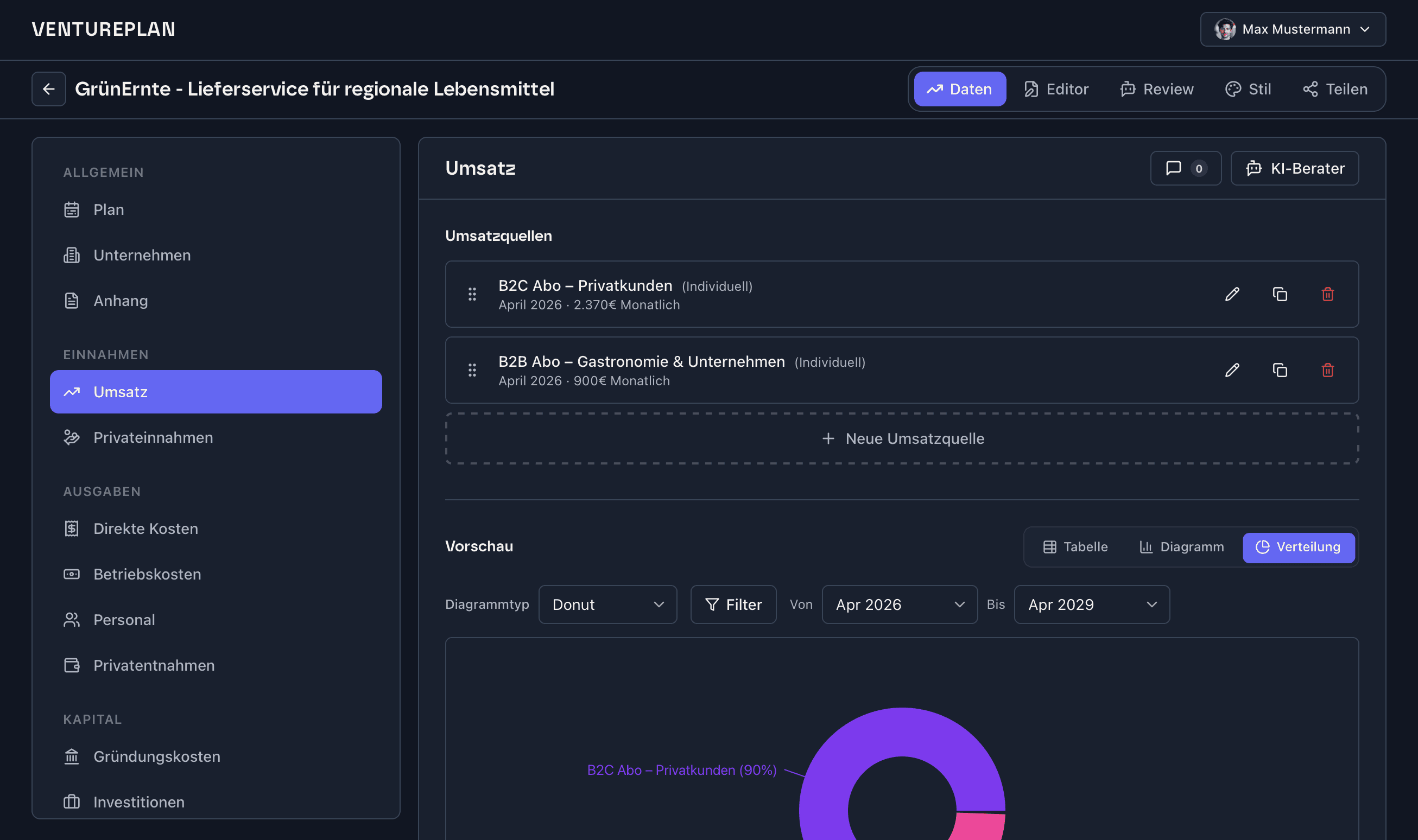Click the B2B Abo – Gastronomie & Unternehmen title
This screenshot has height=840, width=1418.
642,362
